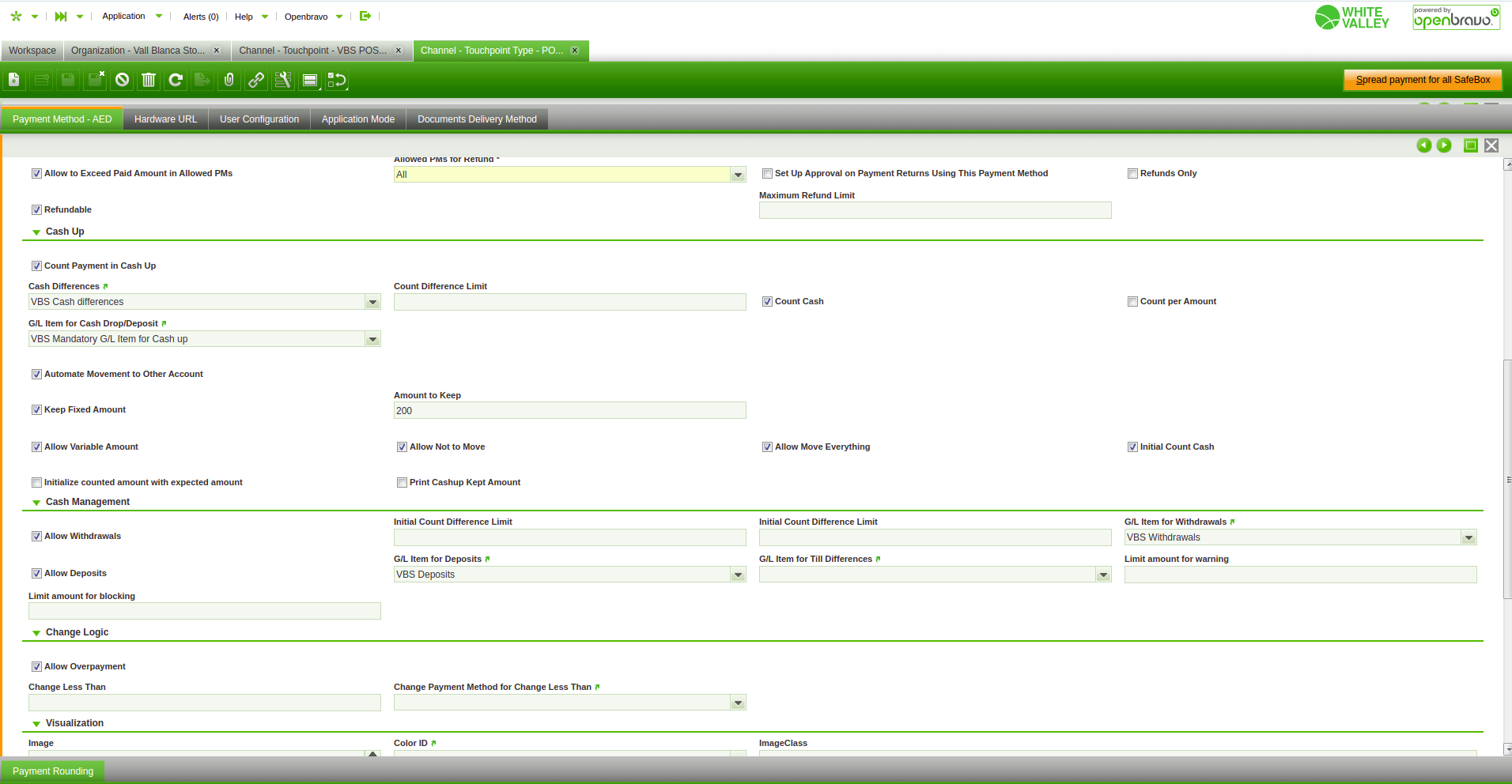1512x784 pixels.
Task: Click the circular arrow refresh icon
Action: [176, 80]
